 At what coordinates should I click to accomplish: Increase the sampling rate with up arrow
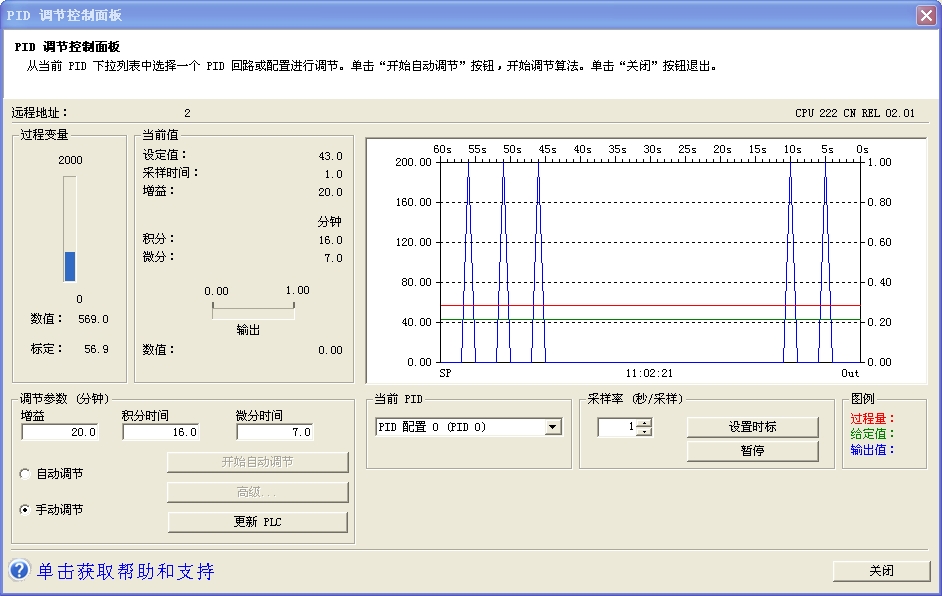pos(644,423)
